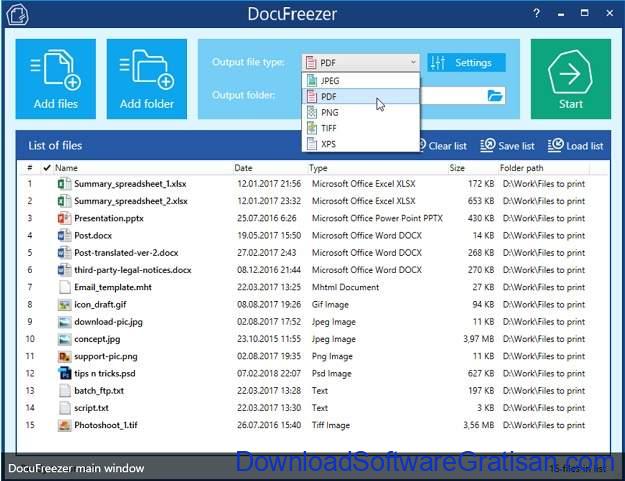This screenshot has width=625, height=481.
Task: Click the file name third-party-legal-notices.docx
Action: click(x=133, y=270)
